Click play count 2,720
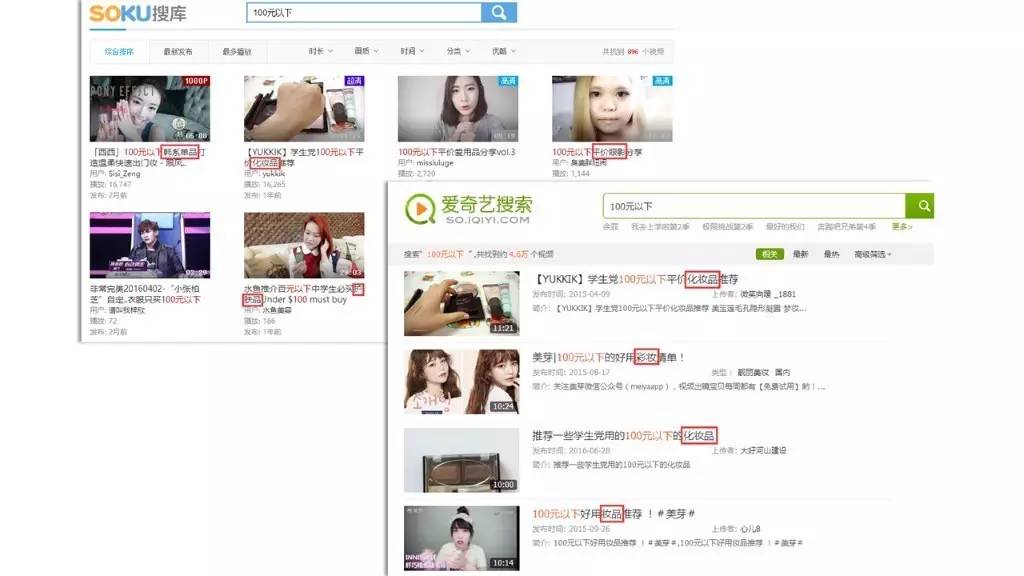Viewport: 1024px width, 576px height. tap(426, 174)
